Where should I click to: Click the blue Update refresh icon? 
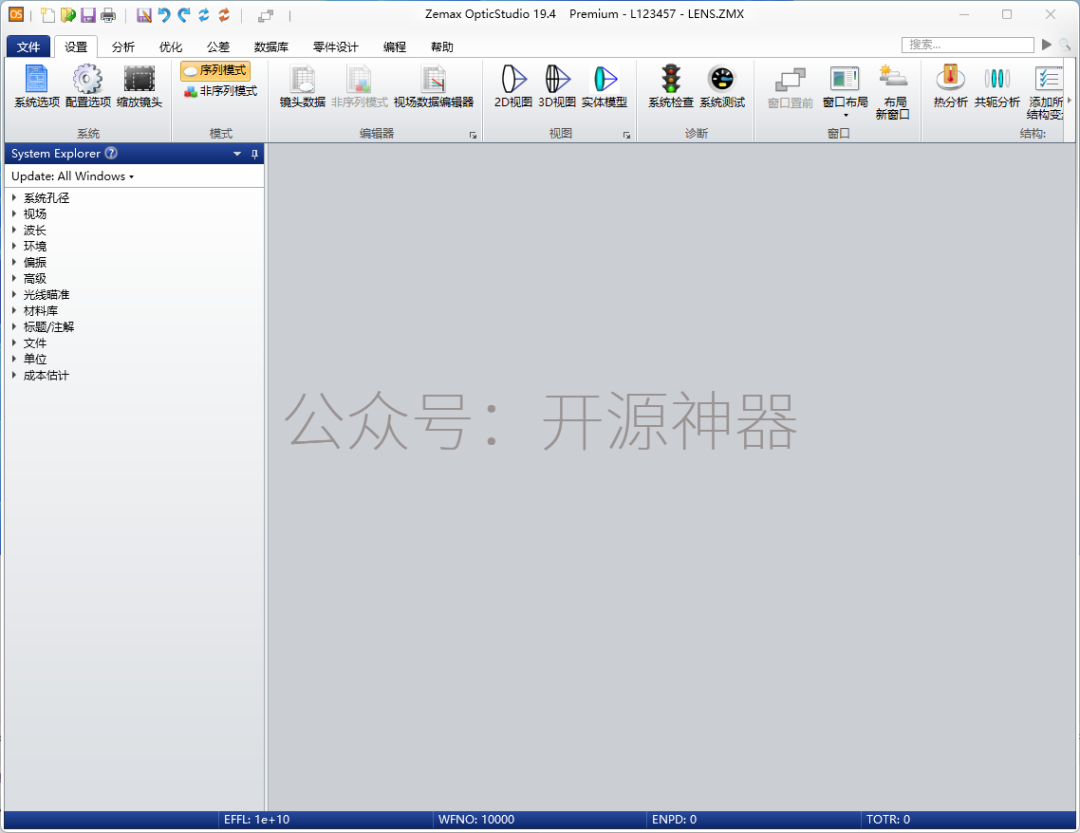pos(204,14)
